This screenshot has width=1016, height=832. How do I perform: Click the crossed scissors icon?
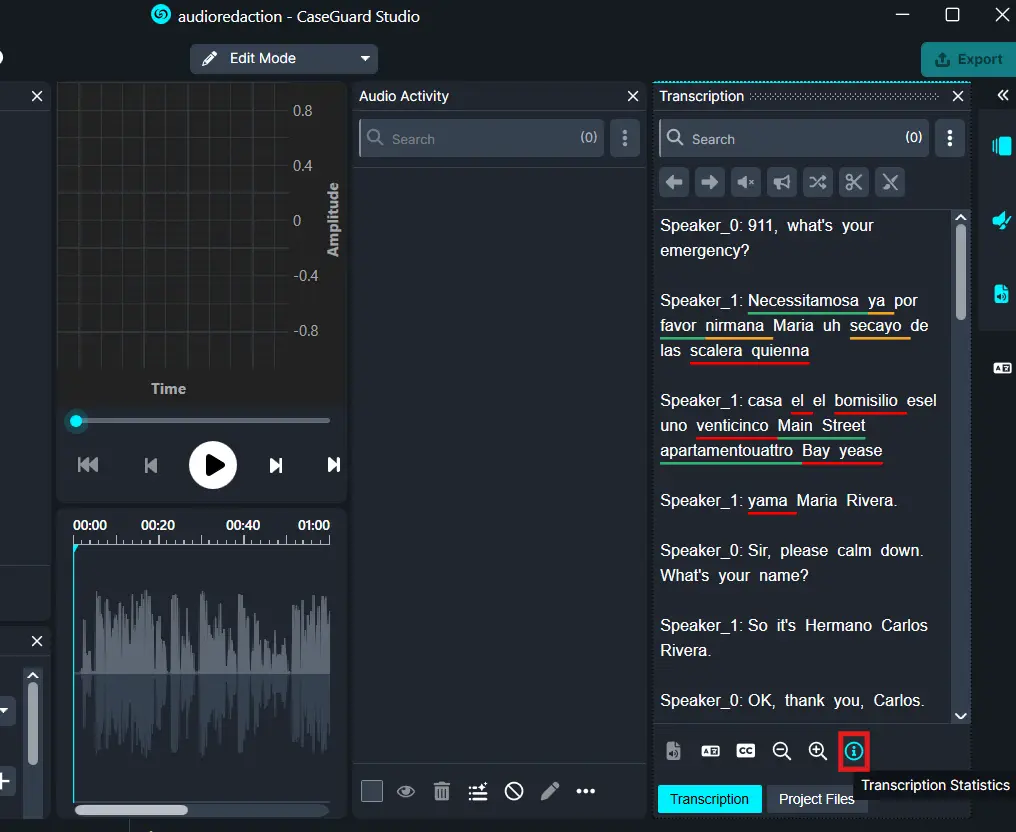tap(890, 182)
